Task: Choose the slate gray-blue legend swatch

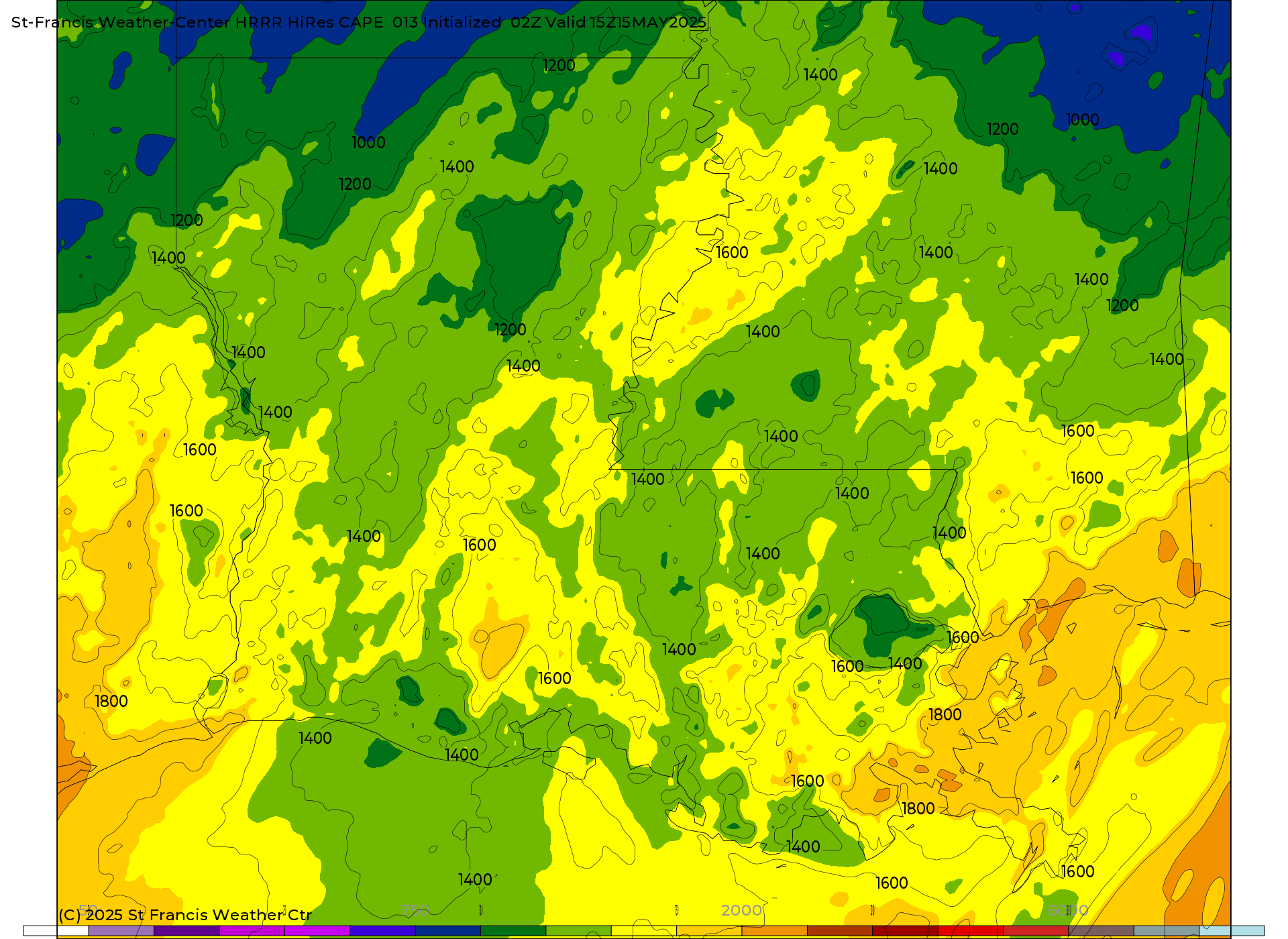Action: click(1167, 931)
